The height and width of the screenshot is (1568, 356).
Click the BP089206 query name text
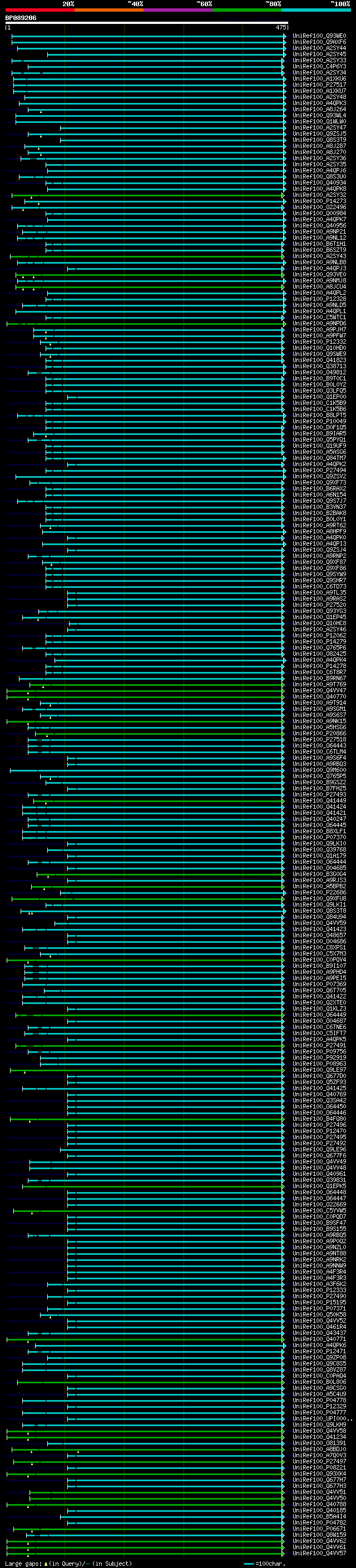(21, 18)
